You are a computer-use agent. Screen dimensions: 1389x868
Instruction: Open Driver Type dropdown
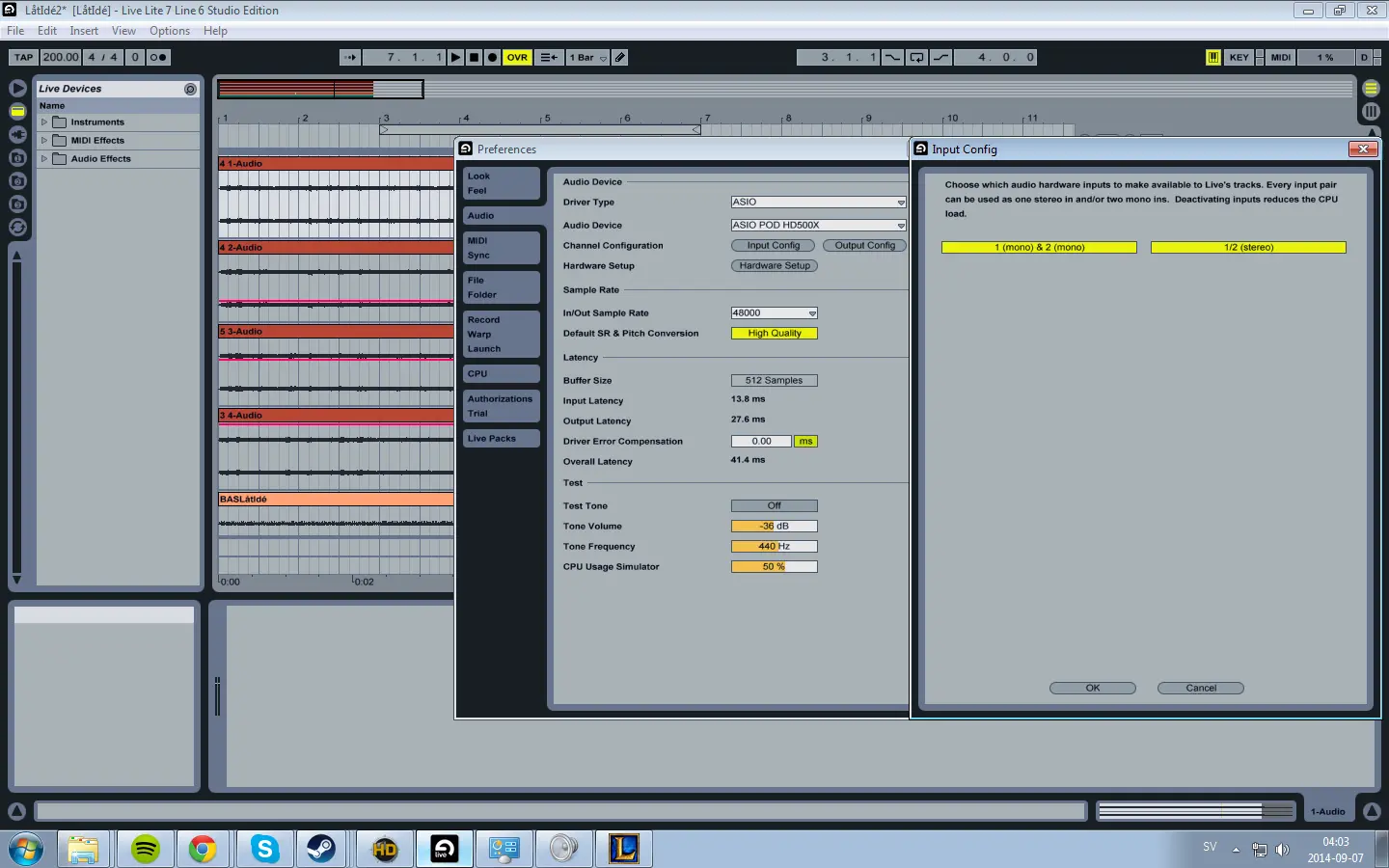[x=818, y=202]
